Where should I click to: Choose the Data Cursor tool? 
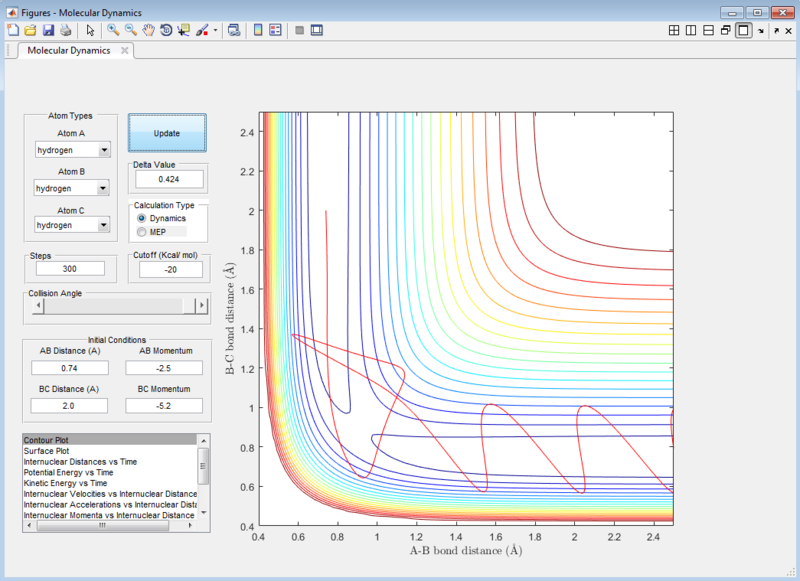[x=183, y=30]
